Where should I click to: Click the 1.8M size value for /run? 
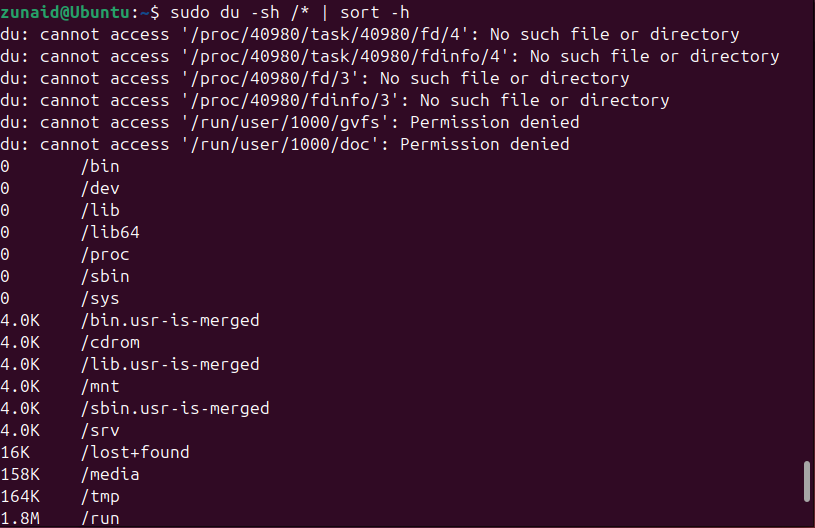pos(20,518)
